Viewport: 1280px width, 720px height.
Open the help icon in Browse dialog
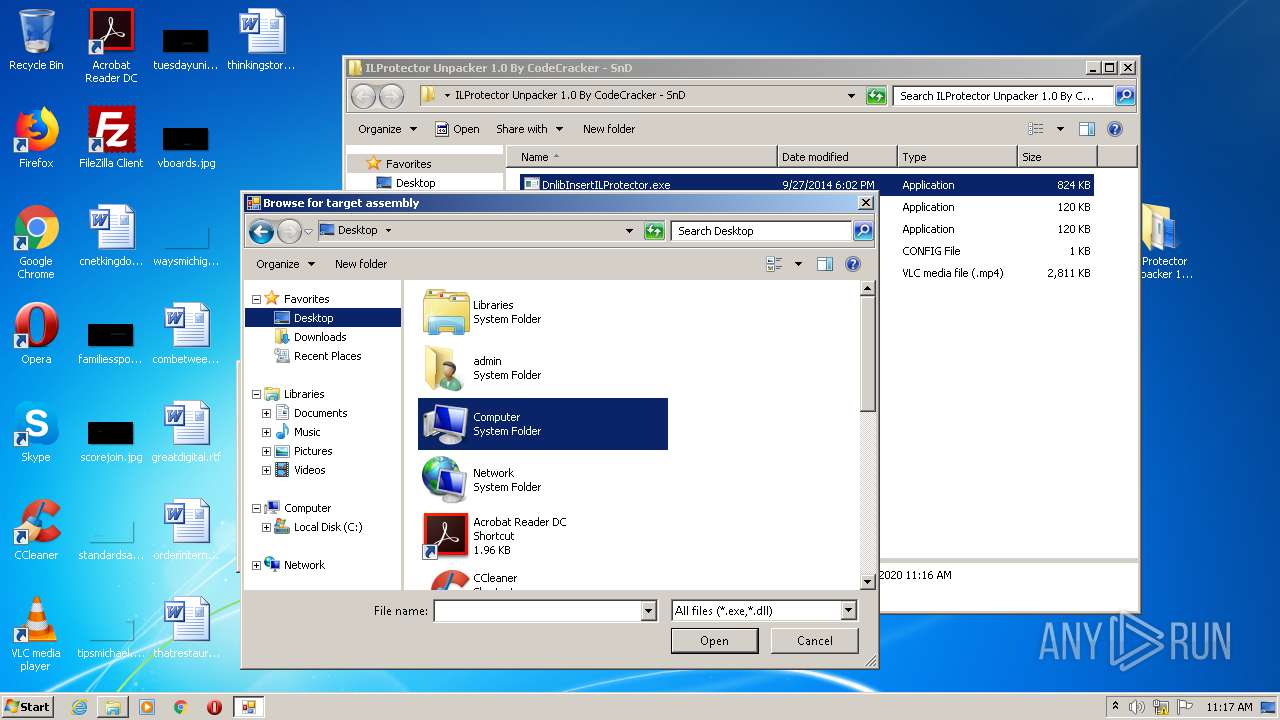[x=853, y=264]
